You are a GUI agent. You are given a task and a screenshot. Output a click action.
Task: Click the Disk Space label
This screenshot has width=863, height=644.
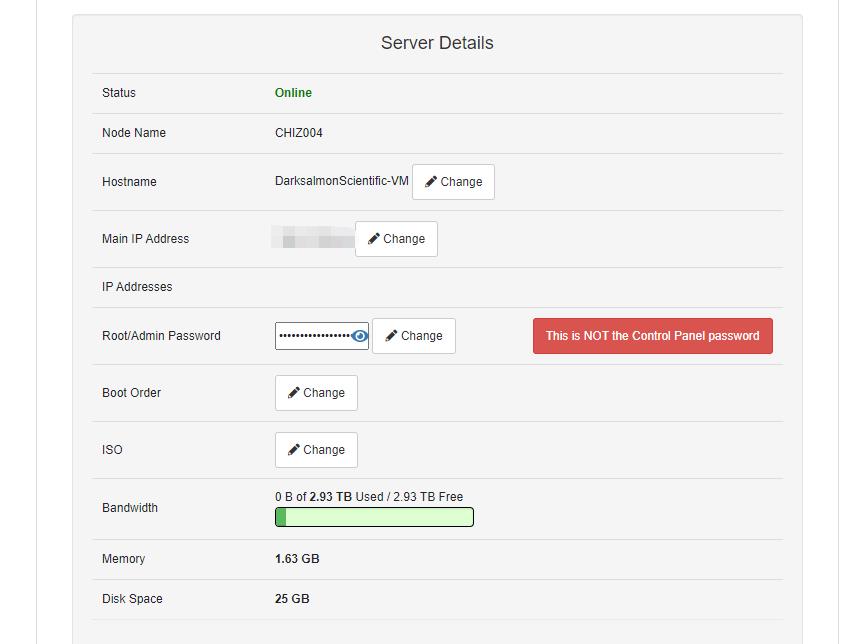pos(132,599)
